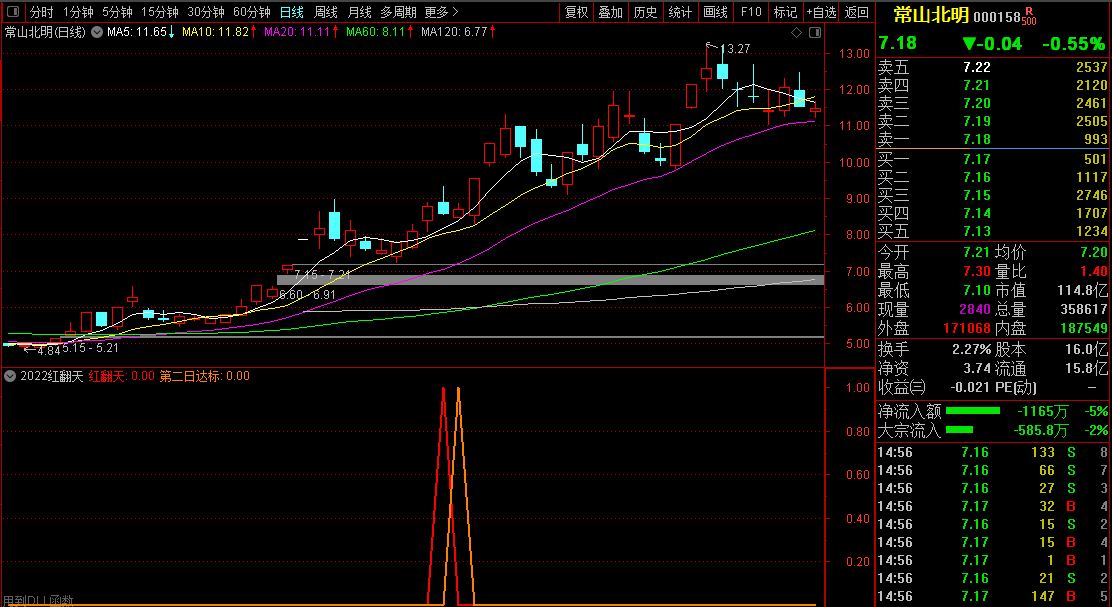Viewport: 1112px width, 607px height.
Task: Open the 更多 > period menu
Action: [441, 12]
